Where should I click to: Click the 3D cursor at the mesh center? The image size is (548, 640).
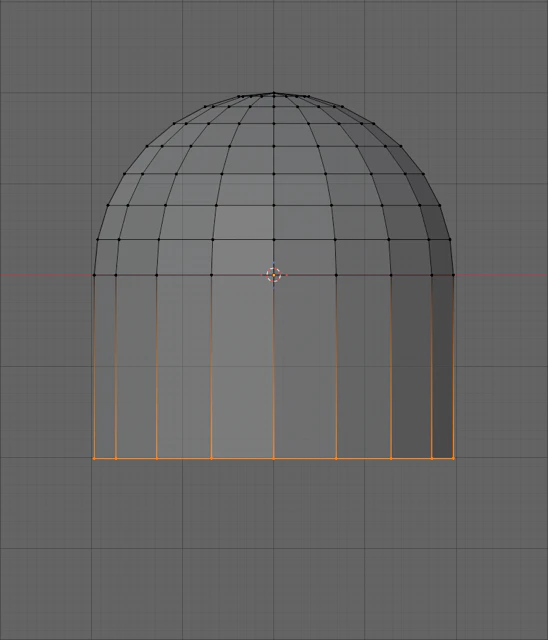[274, 275]
